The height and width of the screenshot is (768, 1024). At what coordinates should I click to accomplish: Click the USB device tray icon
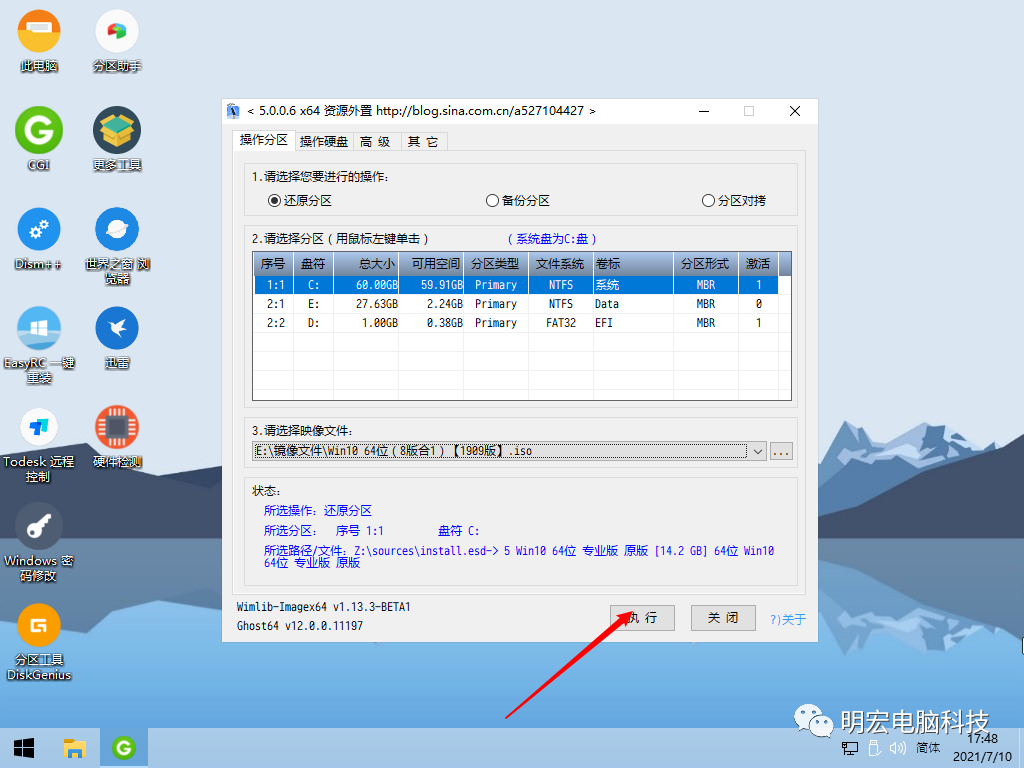tap(874, 748)
